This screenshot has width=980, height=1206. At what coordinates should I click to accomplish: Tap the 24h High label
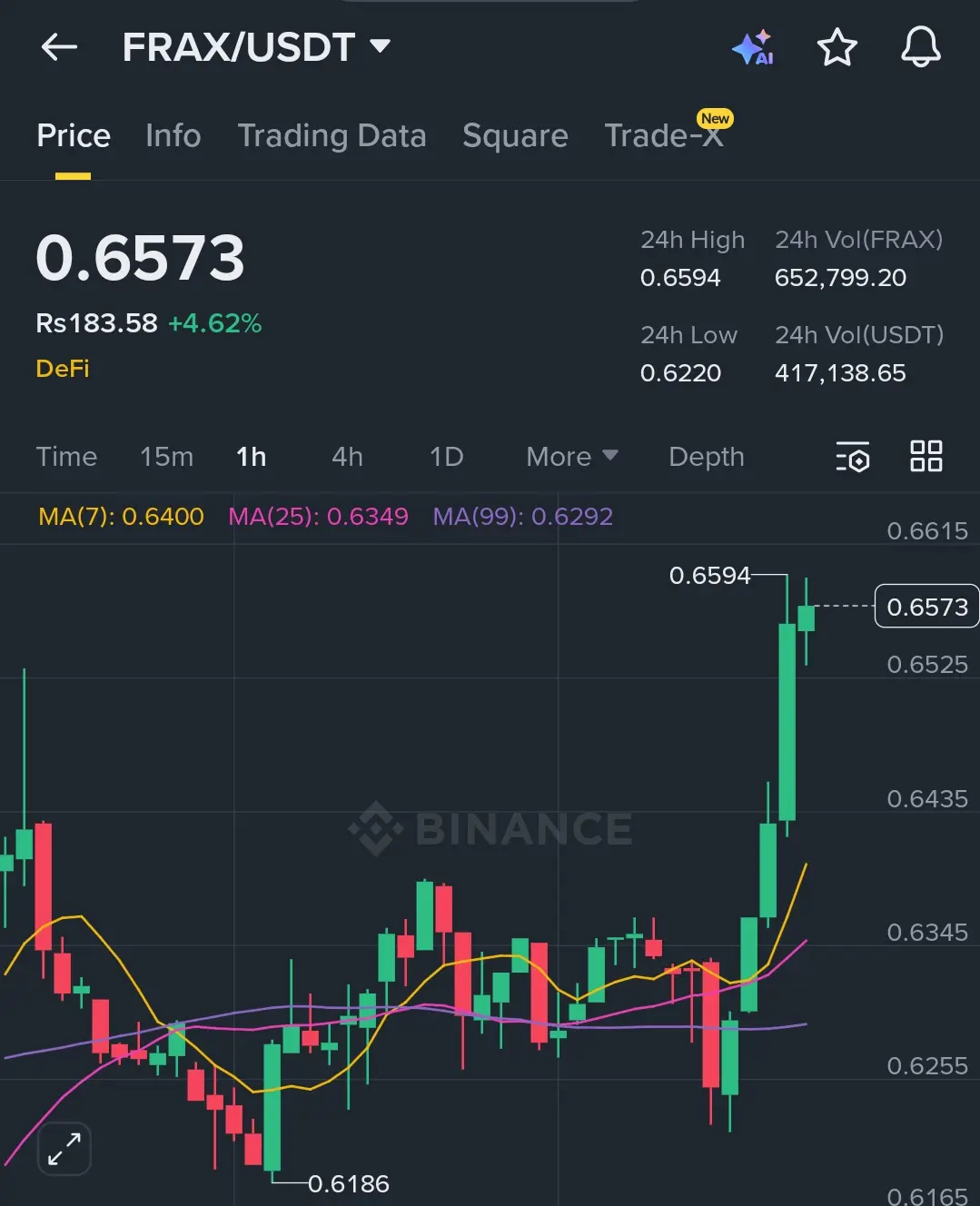[692, 240]
